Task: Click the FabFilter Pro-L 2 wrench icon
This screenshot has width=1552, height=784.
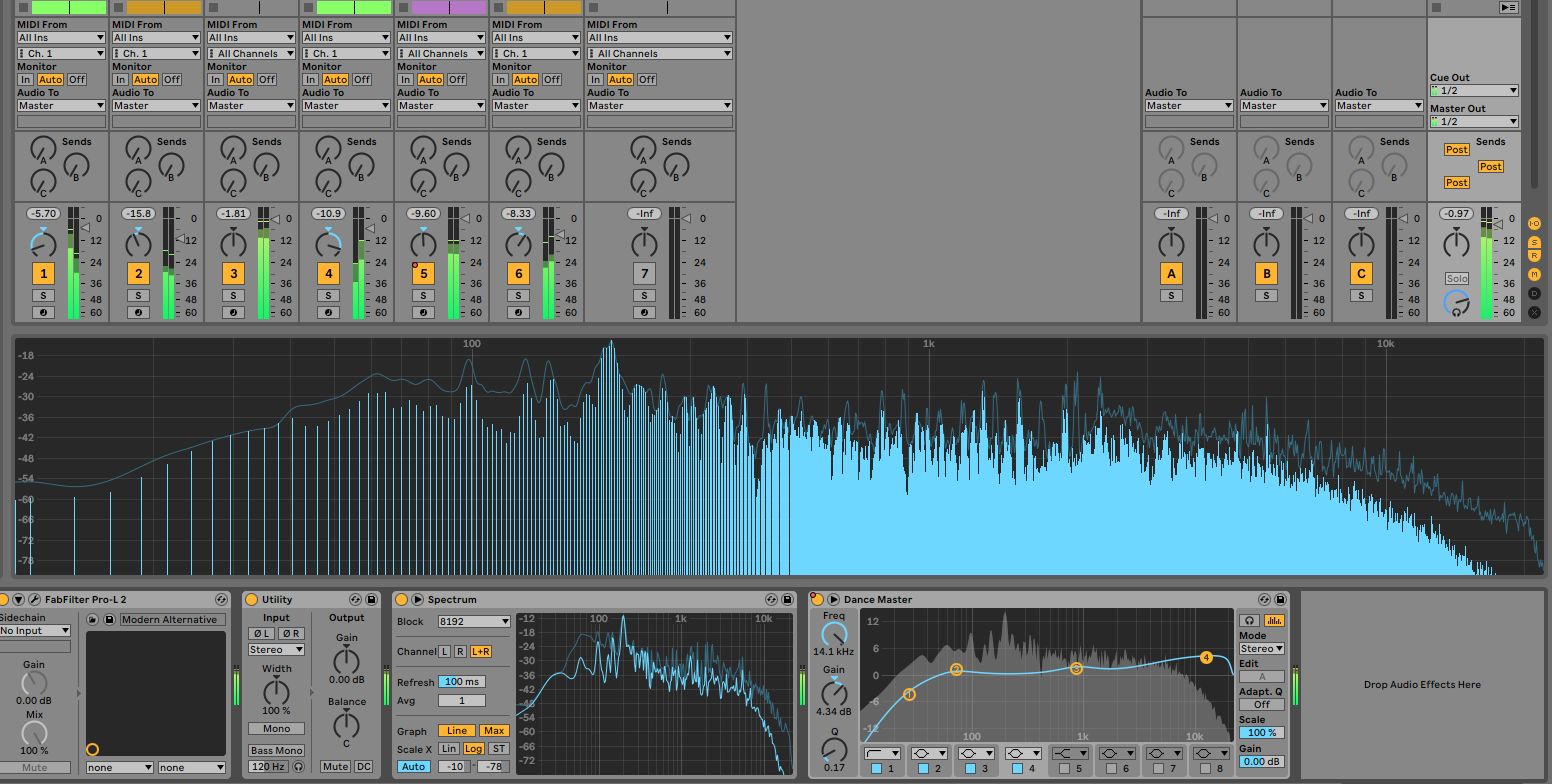Action: [x=34, y=600]
